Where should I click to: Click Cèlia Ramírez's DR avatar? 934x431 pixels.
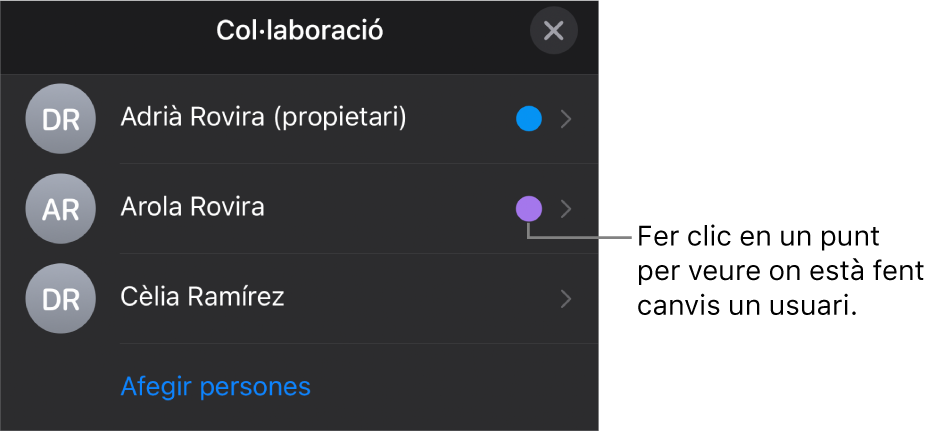(60, 299)
